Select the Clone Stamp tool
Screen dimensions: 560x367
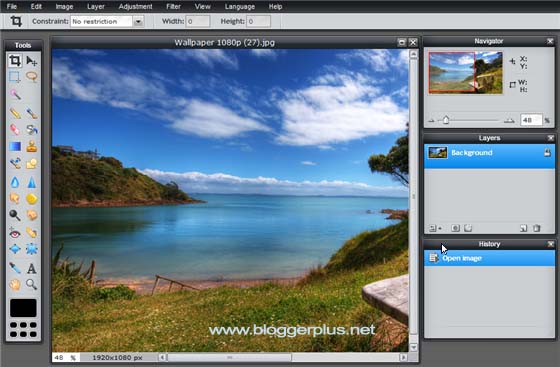tap(31, 146)
